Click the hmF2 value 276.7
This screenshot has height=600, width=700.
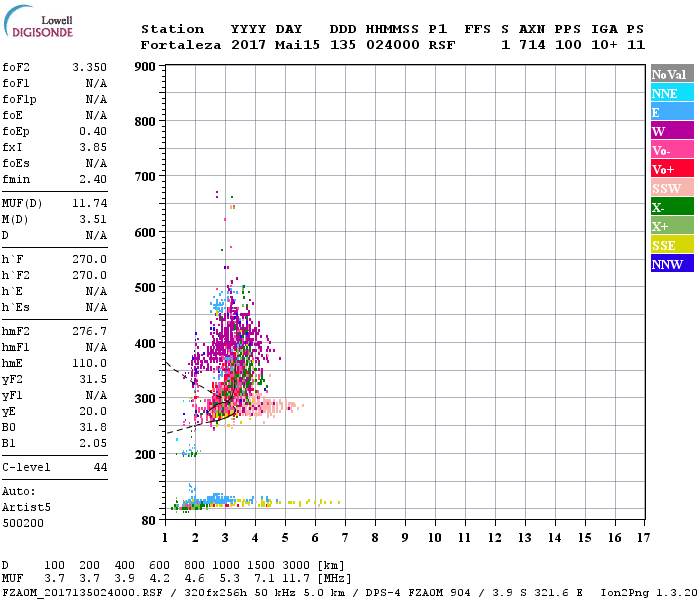90,330
